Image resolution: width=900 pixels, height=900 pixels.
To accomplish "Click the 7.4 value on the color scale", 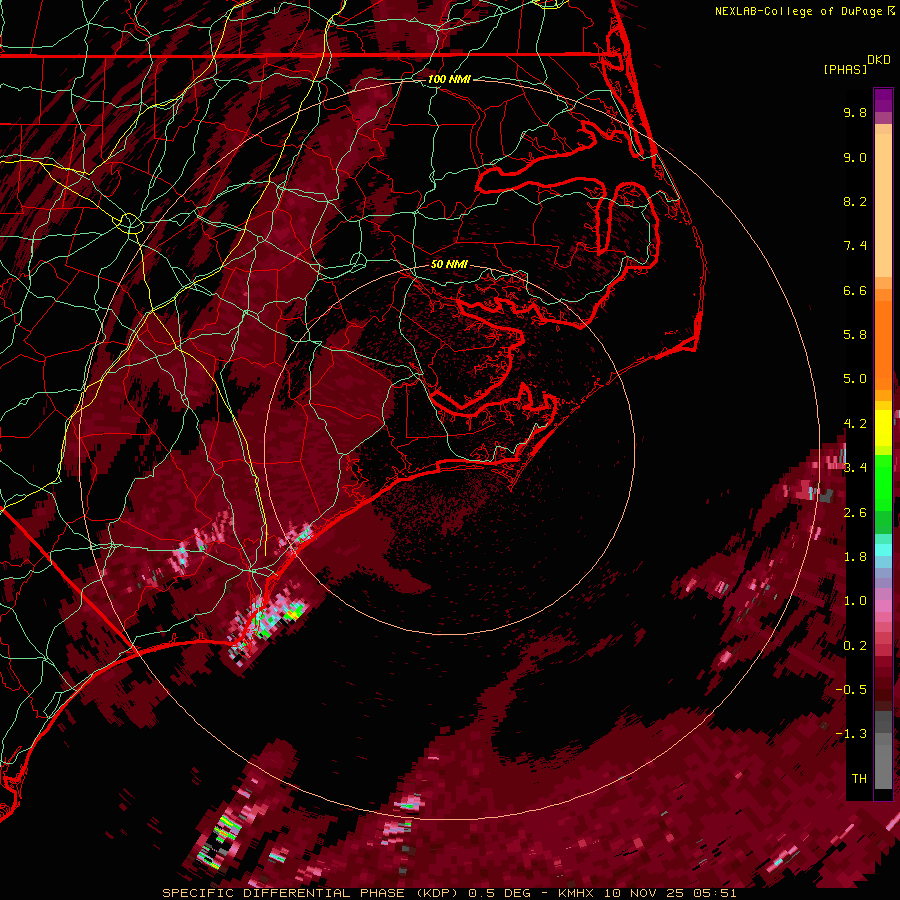I will 855,246.
